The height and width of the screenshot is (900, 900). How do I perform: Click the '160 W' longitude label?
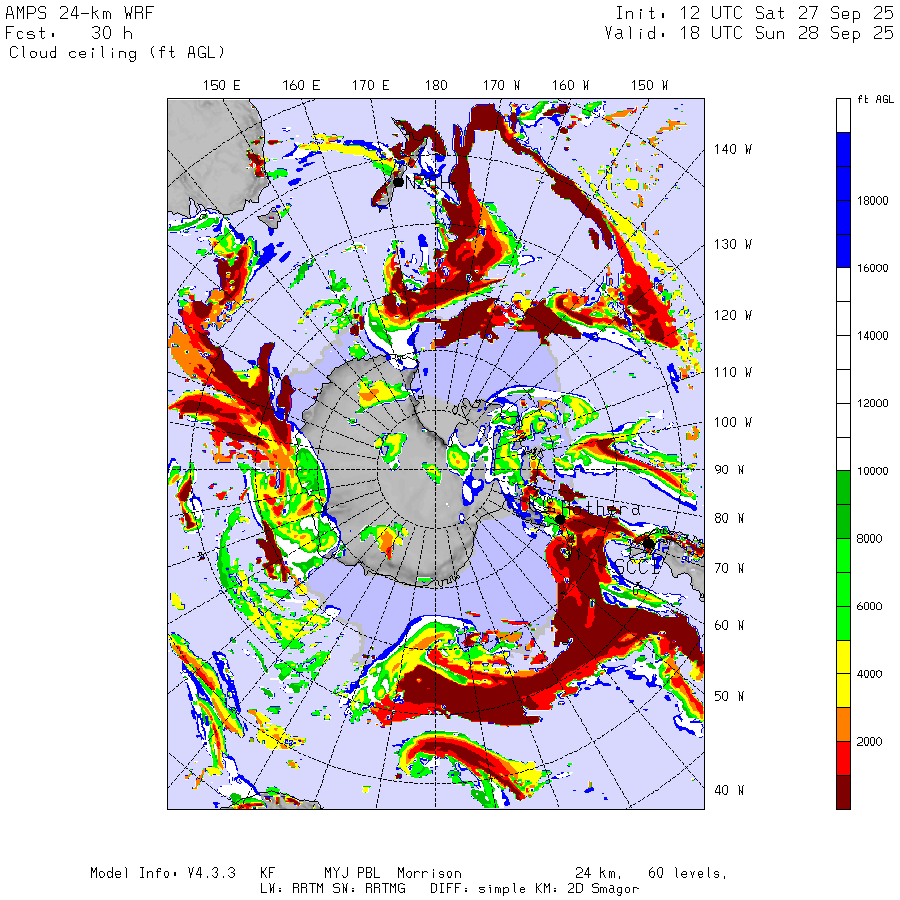(x=571, y=86)
